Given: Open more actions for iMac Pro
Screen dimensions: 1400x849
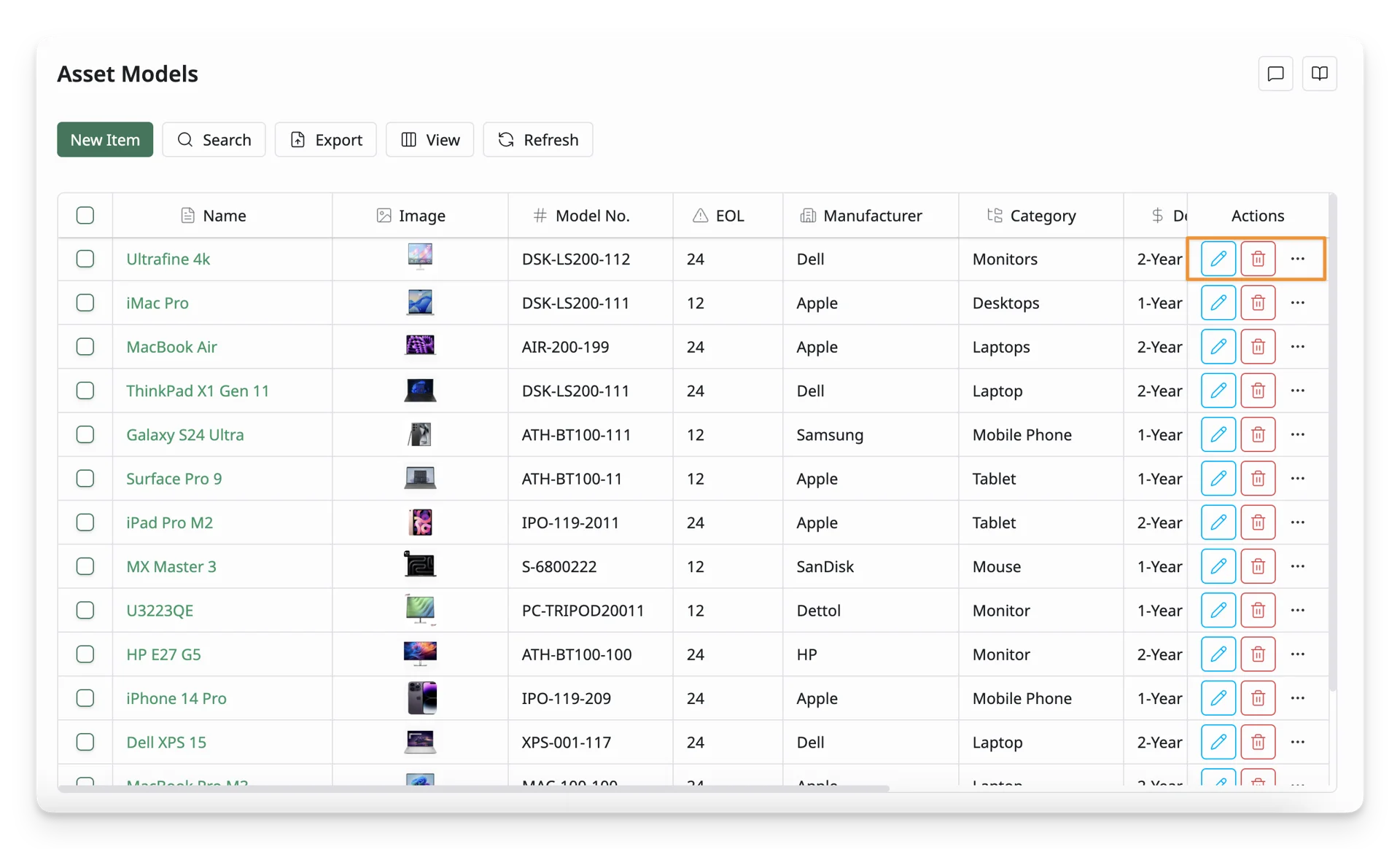Looking at the screenshot, I should [x=1298, y=302].
